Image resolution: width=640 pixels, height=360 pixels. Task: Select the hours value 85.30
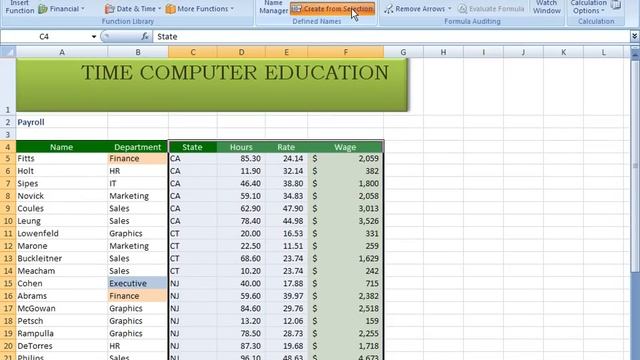point(241,158)
